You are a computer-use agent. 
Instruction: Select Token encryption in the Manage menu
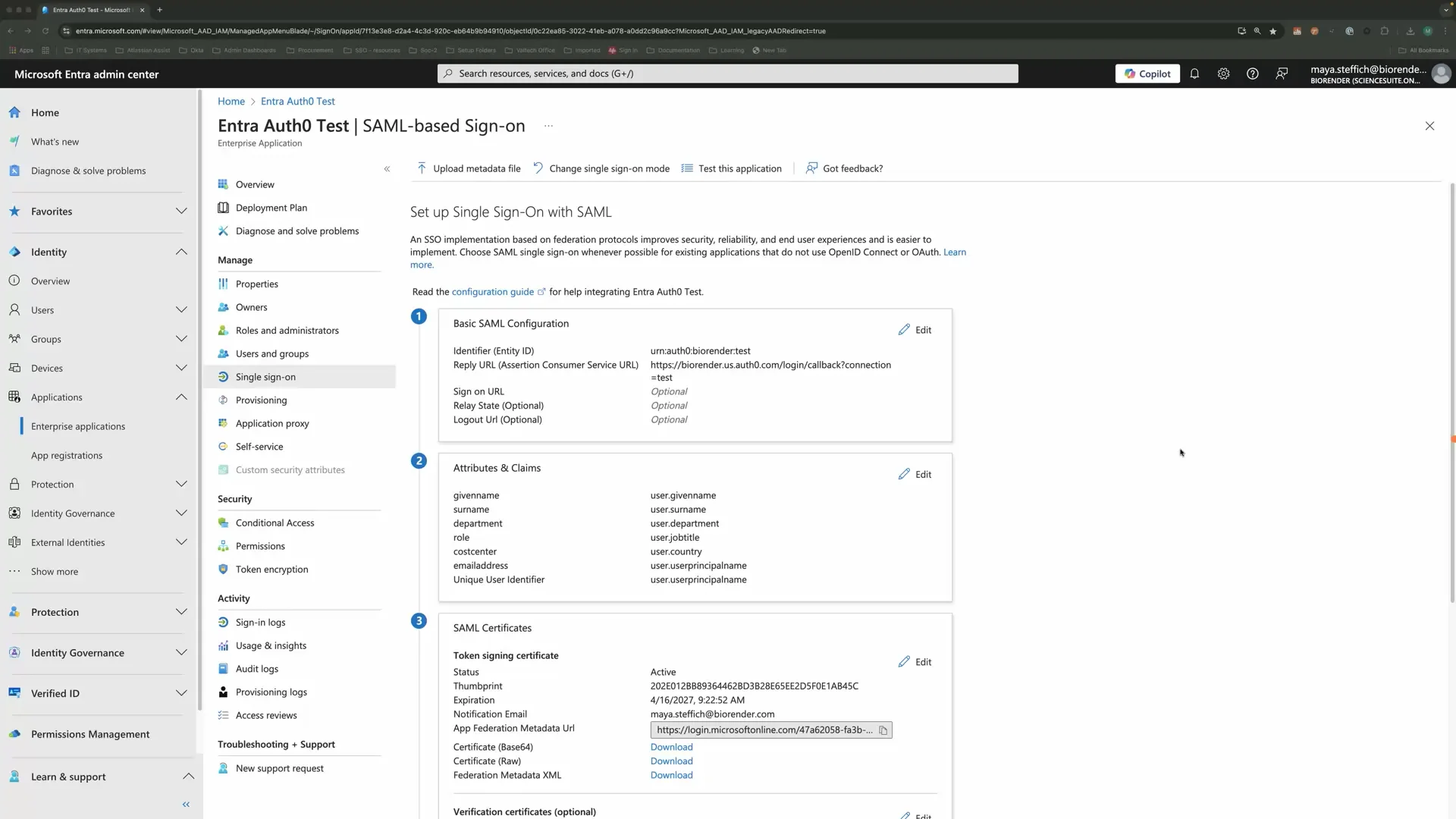(x=271, y=569)
